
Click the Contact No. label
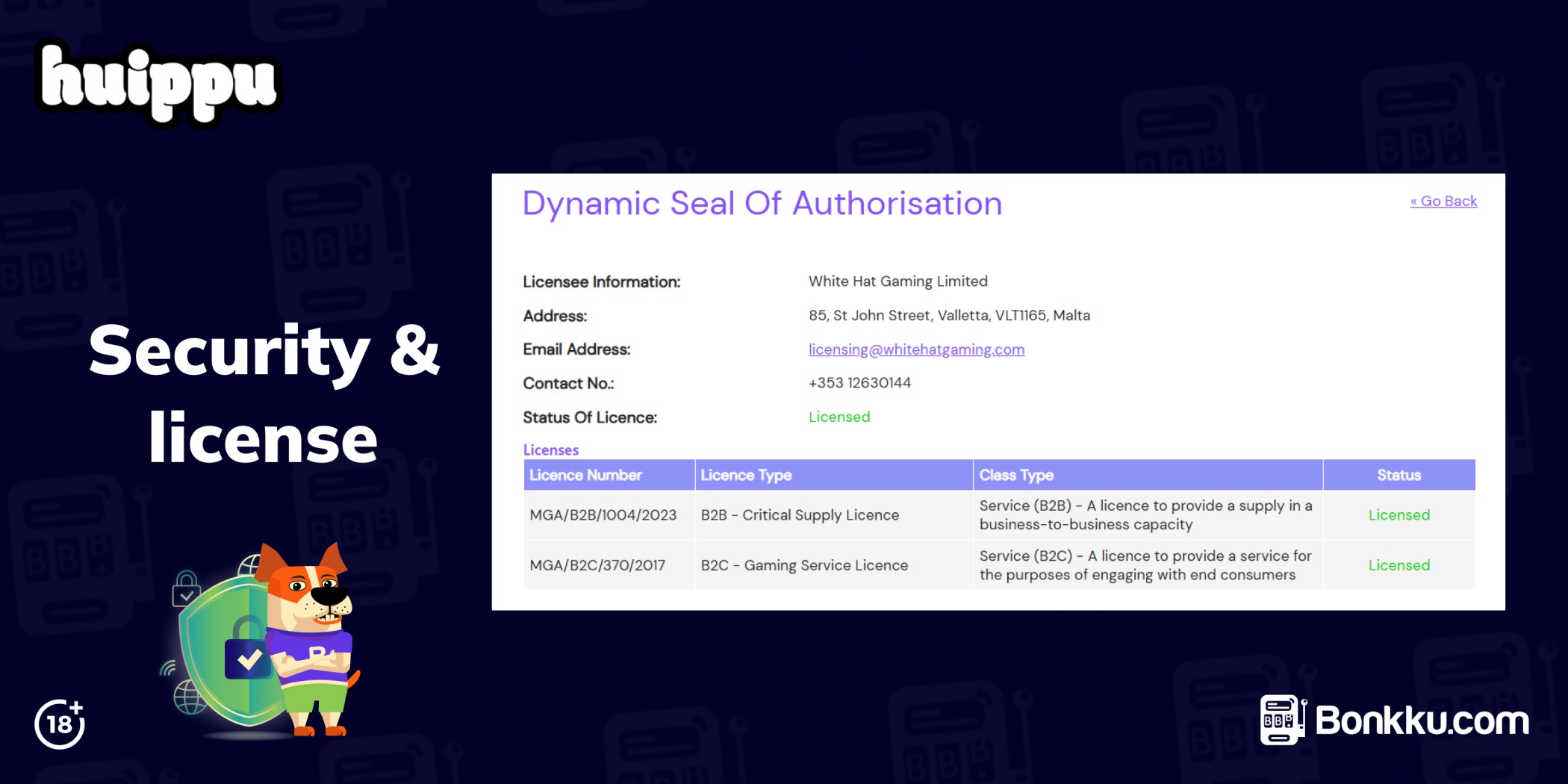click(x=568, y=383)
